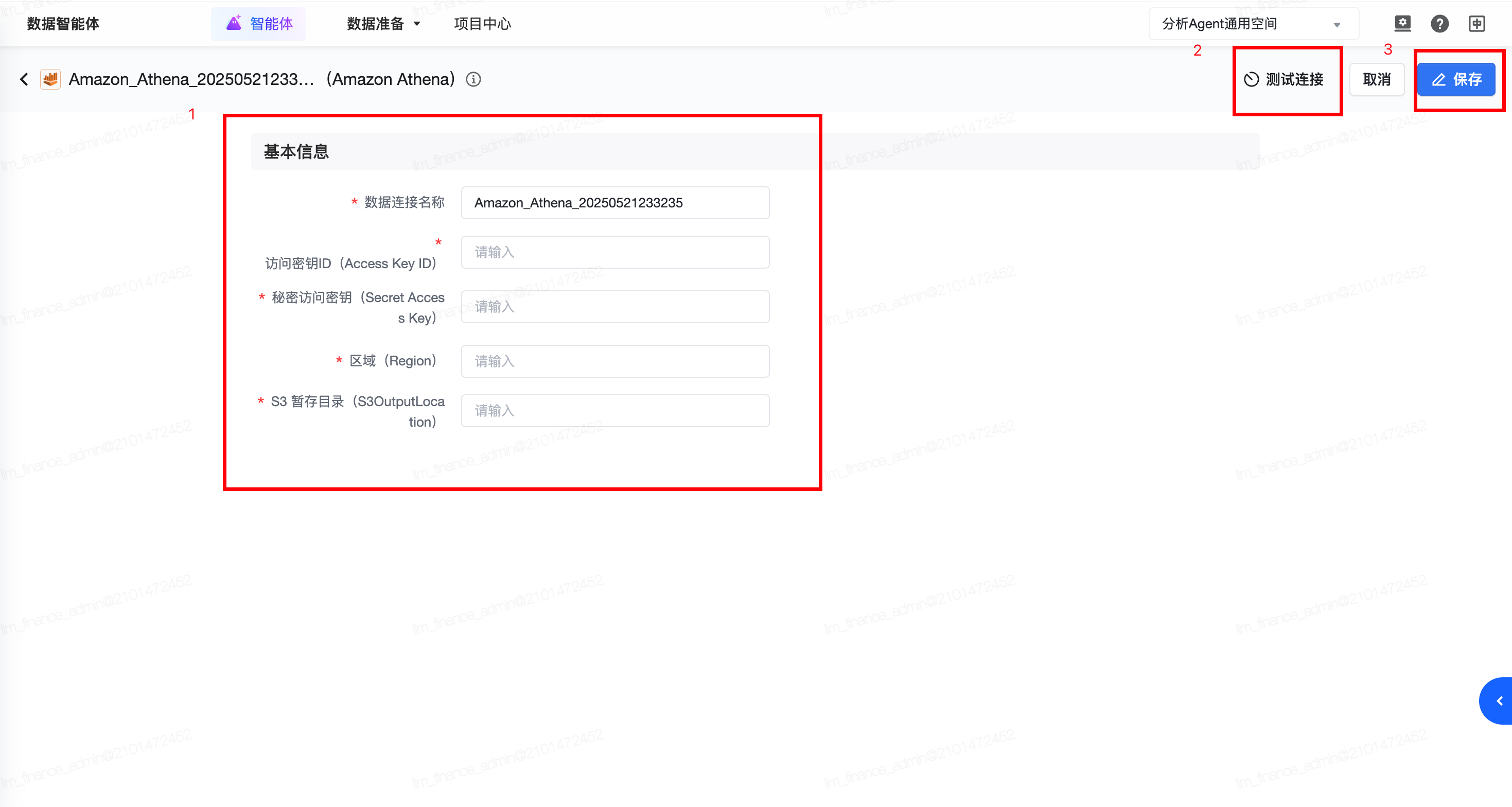
Task: Click the 区域（Region）label text
Action: coord(393,361)
